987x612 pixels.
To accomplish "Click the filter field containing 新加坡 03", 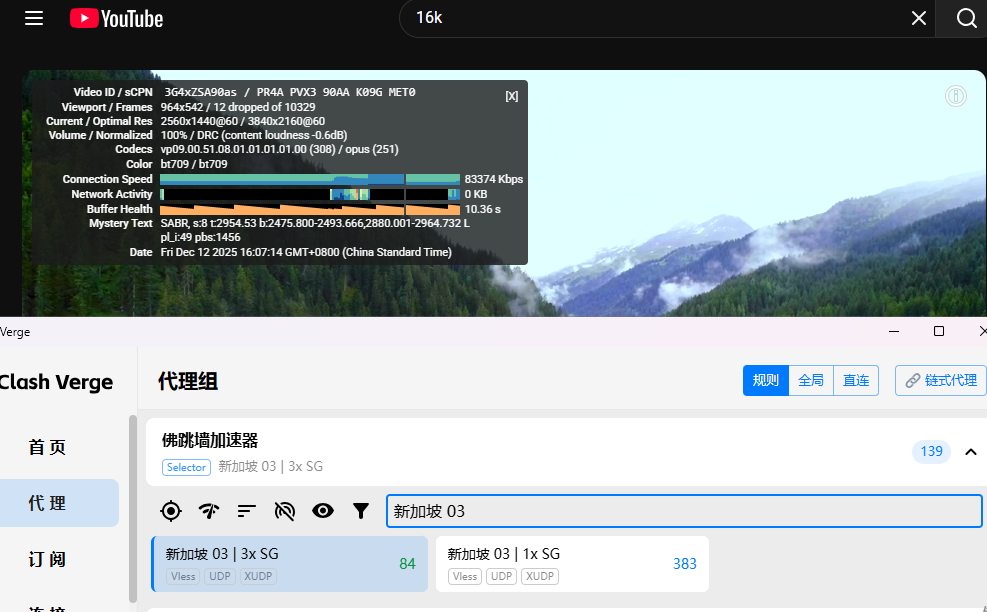I will click(684, 511).
